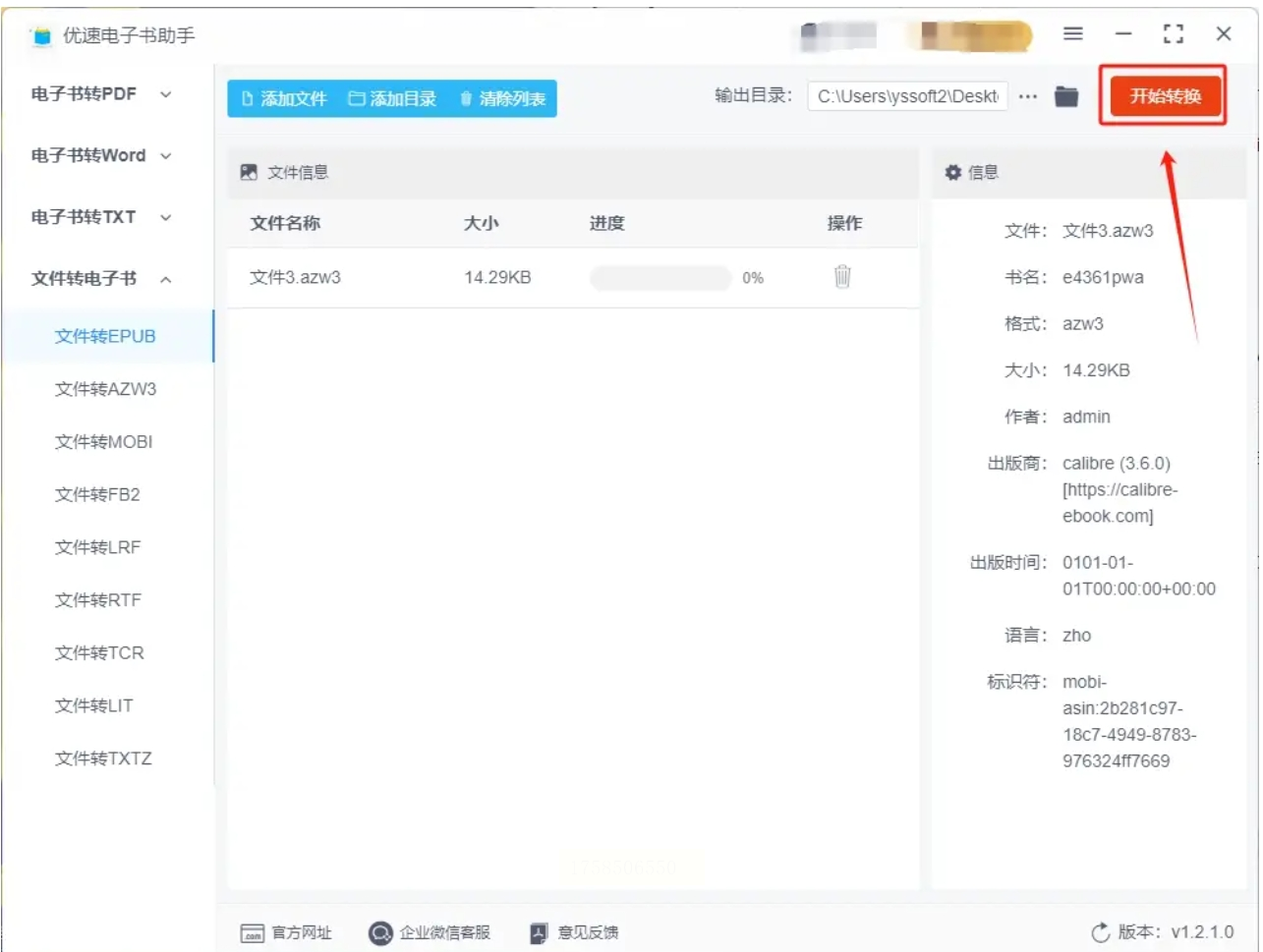The height and width of the screenshot is (952, 1263).
Task: Click 清除列表 to clear the list
Action: (502, 98)
